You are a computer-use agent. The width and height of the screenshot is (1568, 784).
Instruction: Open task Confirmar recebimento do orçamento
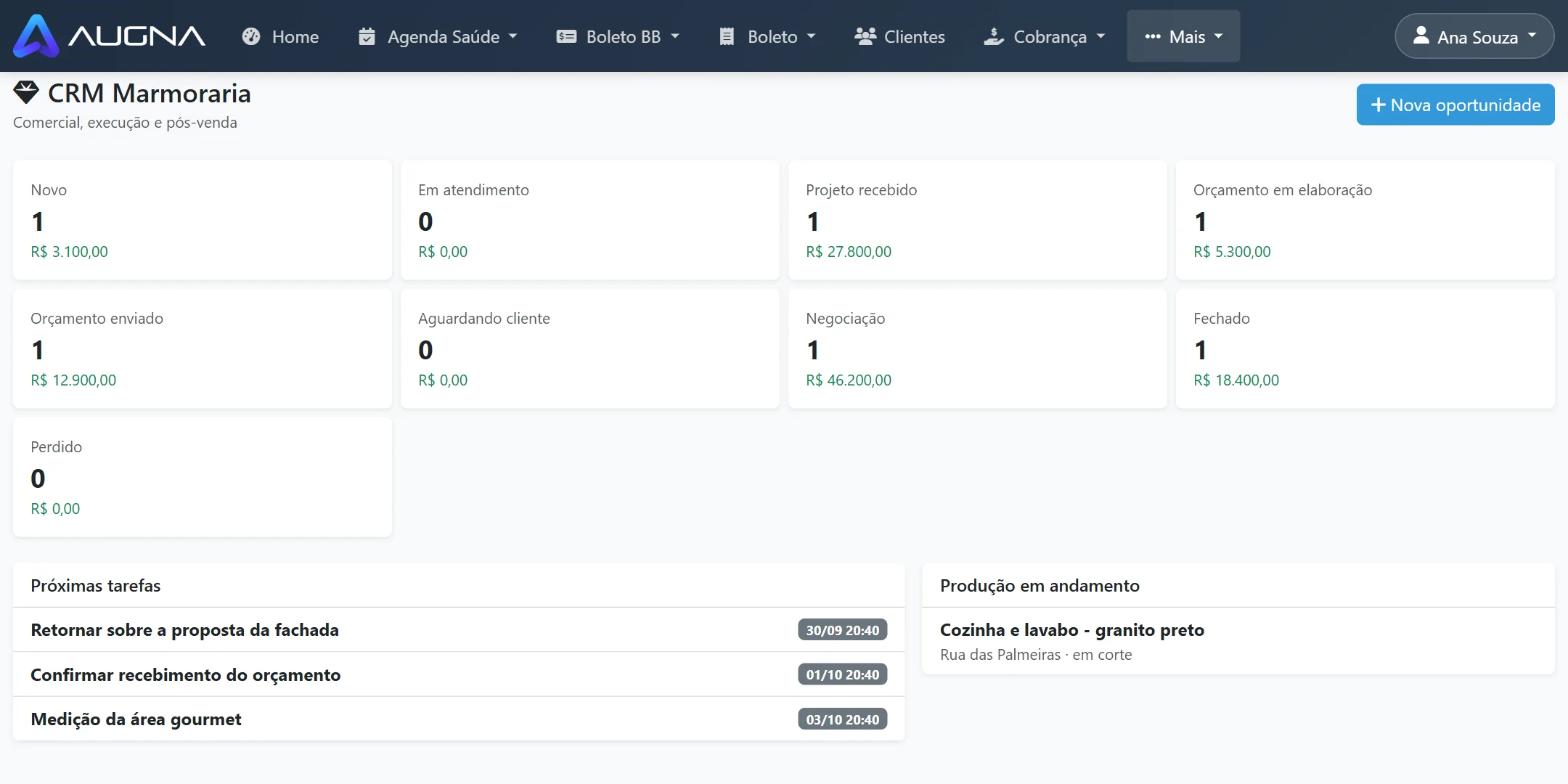pos(459,674)
